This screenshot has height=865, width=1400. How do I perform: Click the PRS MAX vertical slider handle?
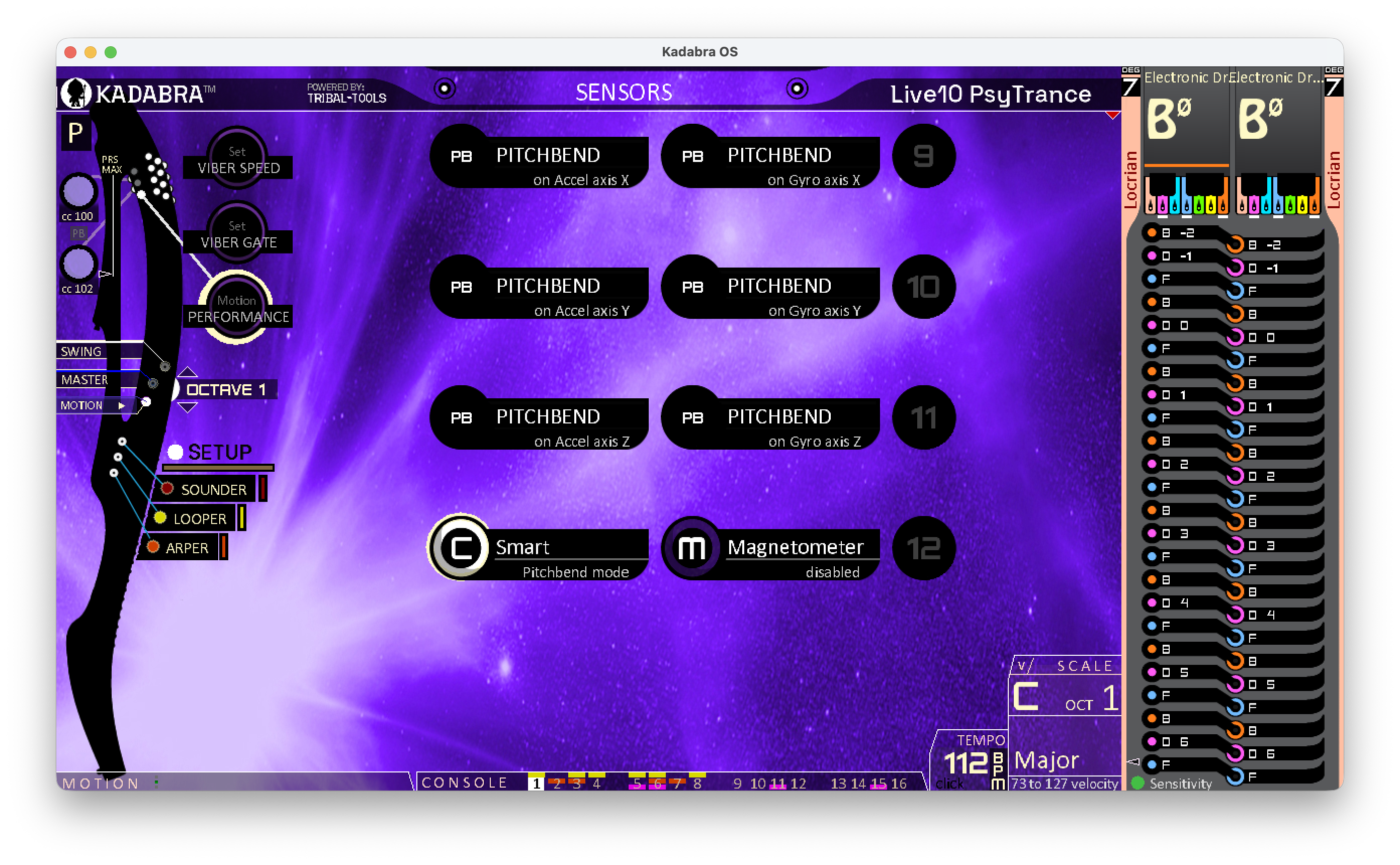coord(105,274)
